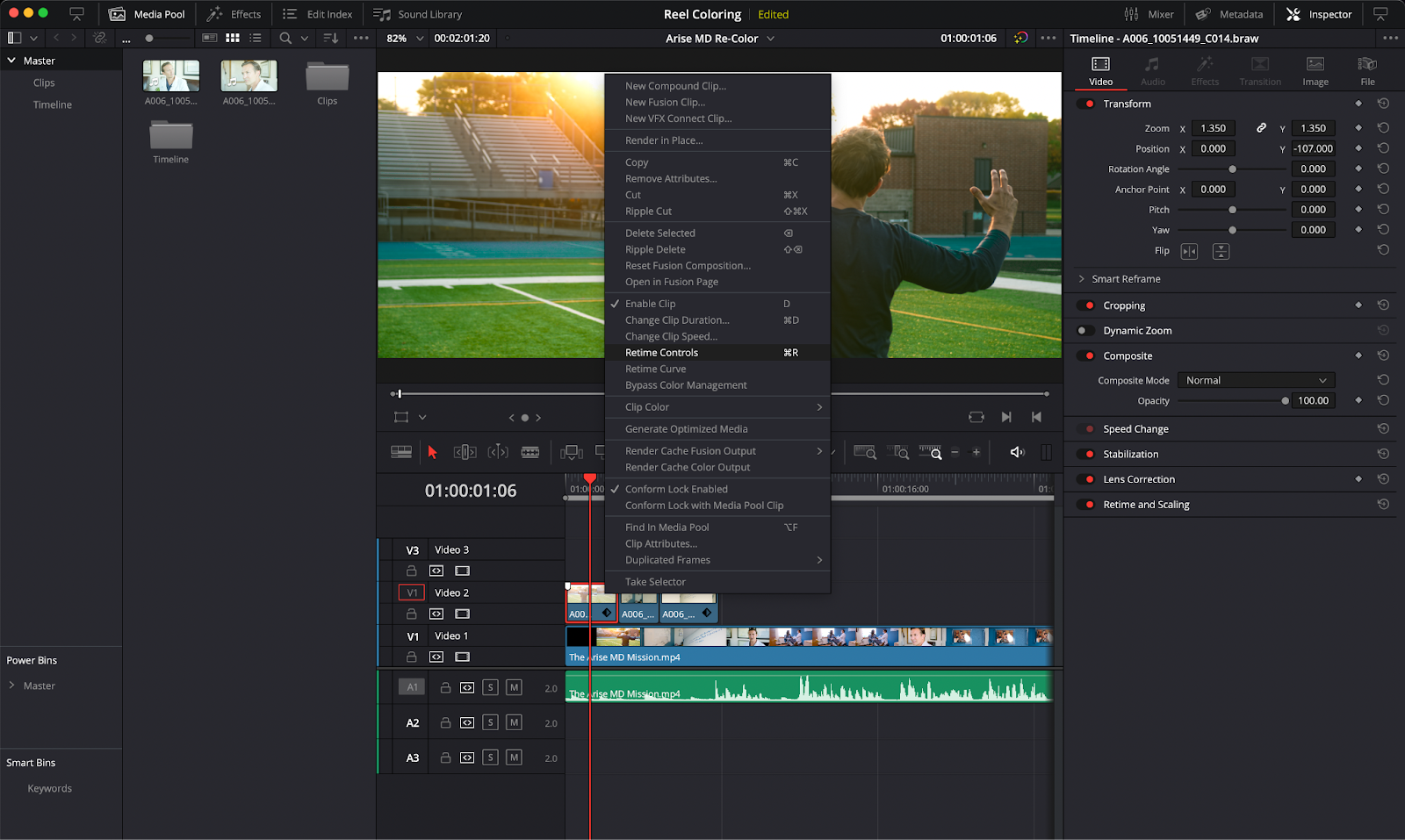
Task: Select the Dynamic Trim Mode tool
Action: 498,452
